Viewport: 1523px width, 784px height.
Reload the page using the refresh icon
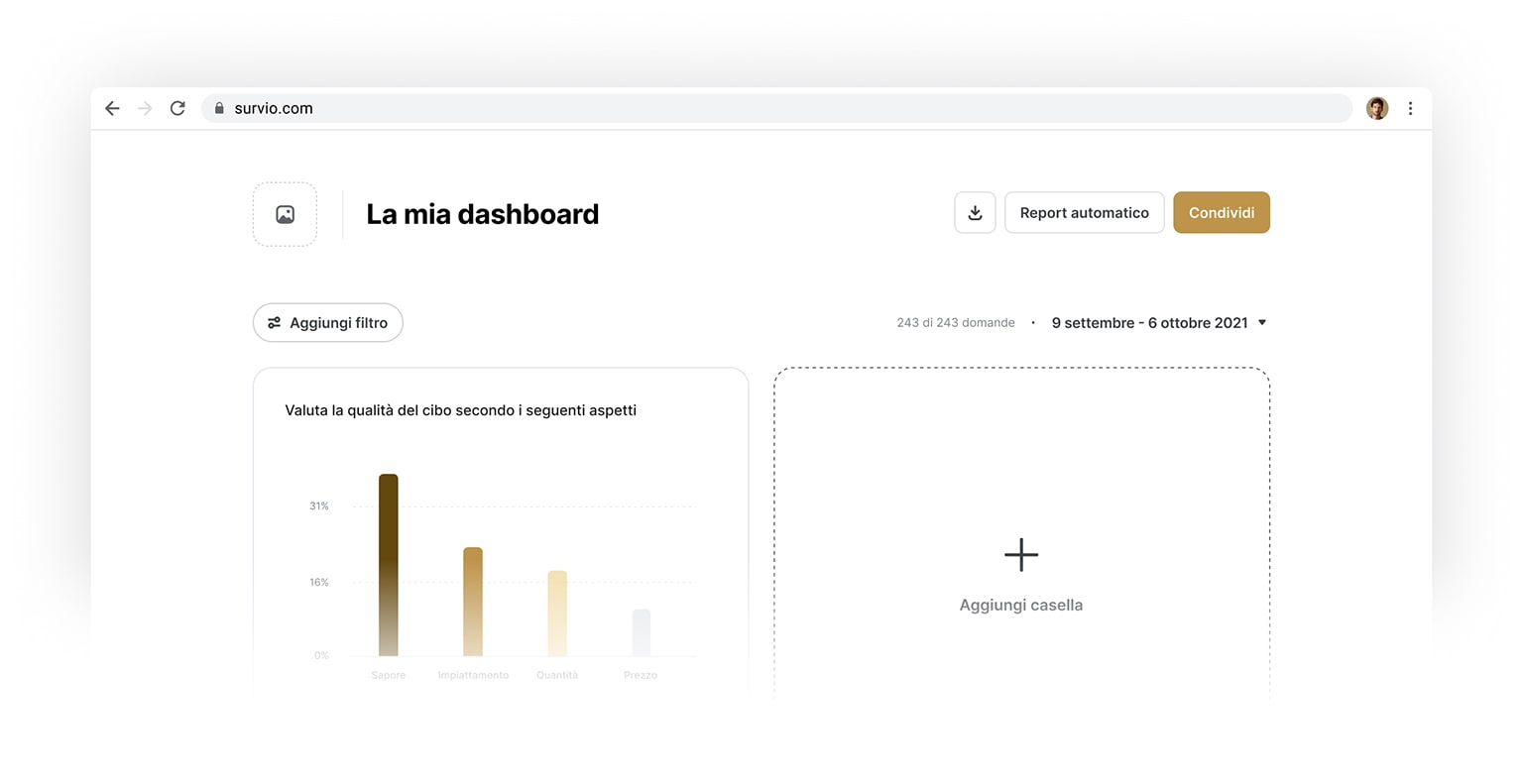tap(177, 108)
